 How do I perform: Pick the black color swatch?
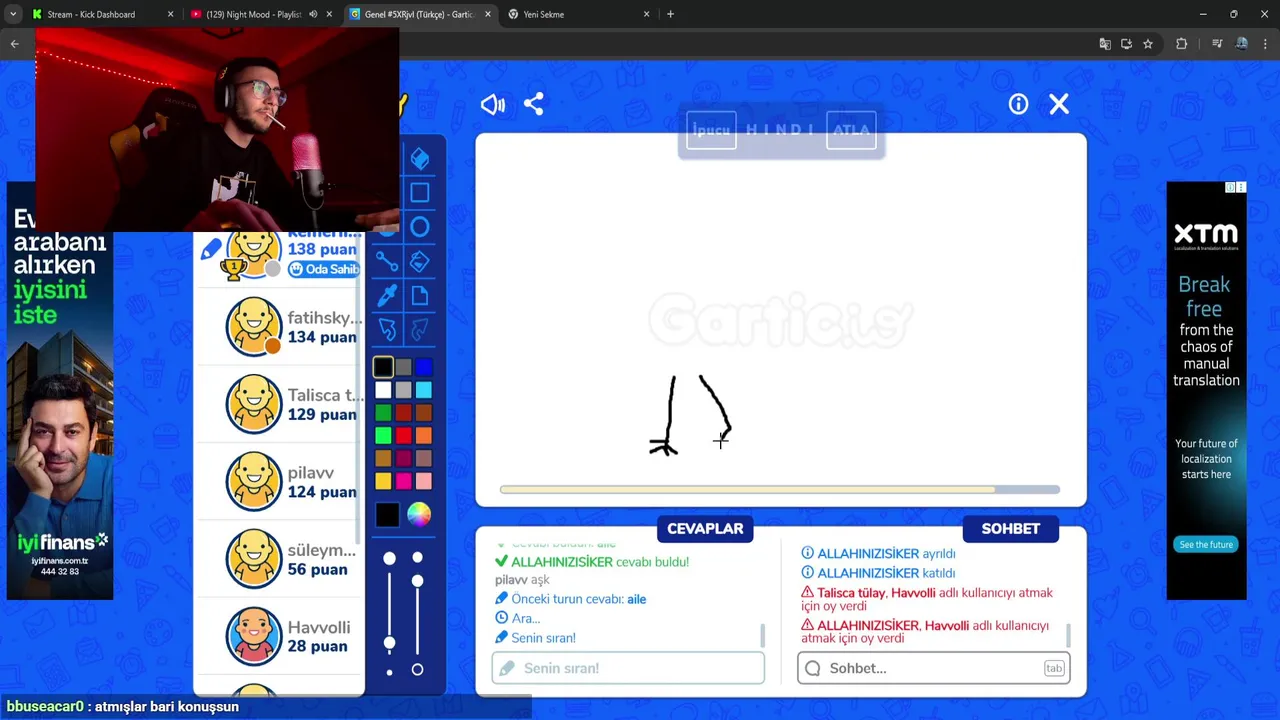click(x=383, y=367)
